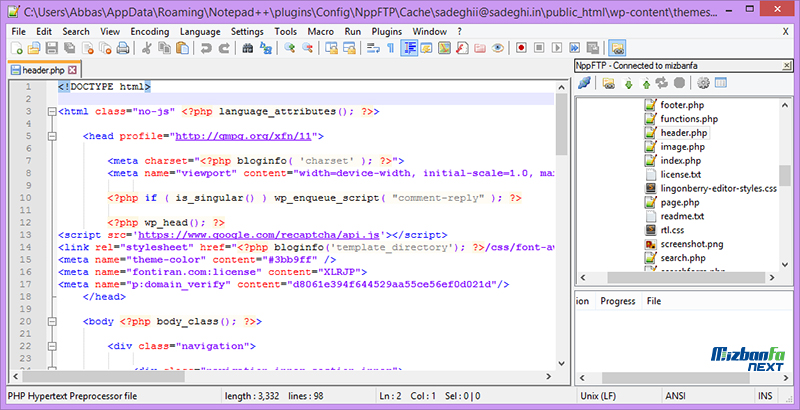
Task: Click the Stop Recording macro icon
Action: [x=539, y=48]
